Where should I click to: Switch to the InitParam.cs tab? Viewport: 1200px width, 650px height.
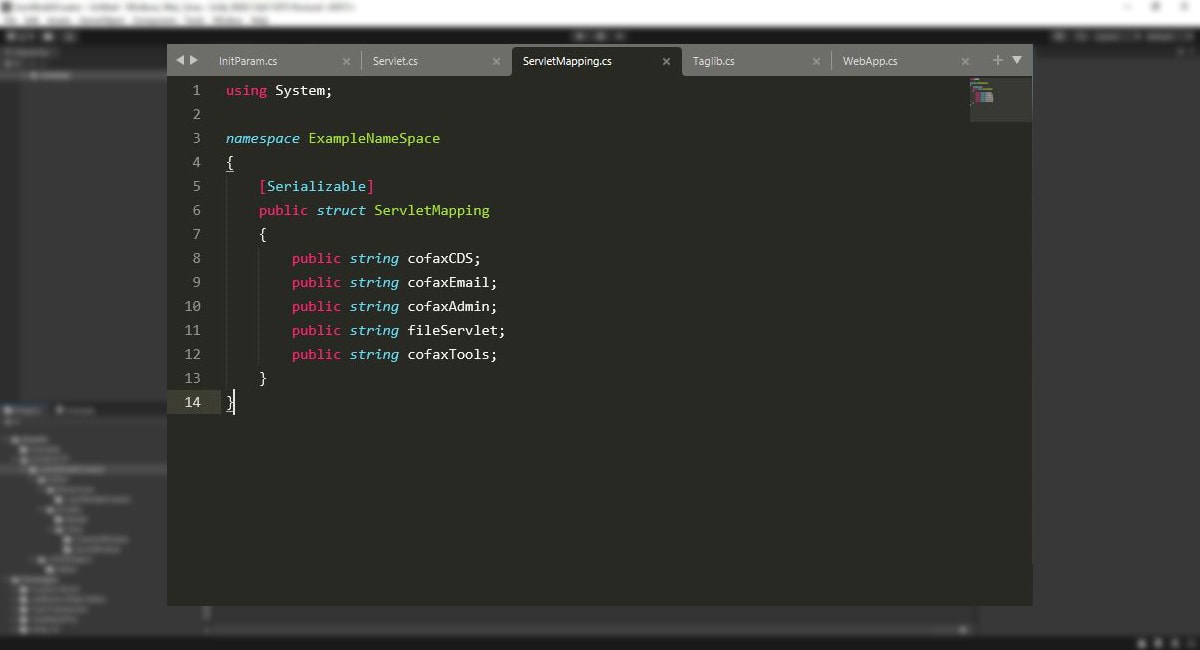[x=248, y=61]
